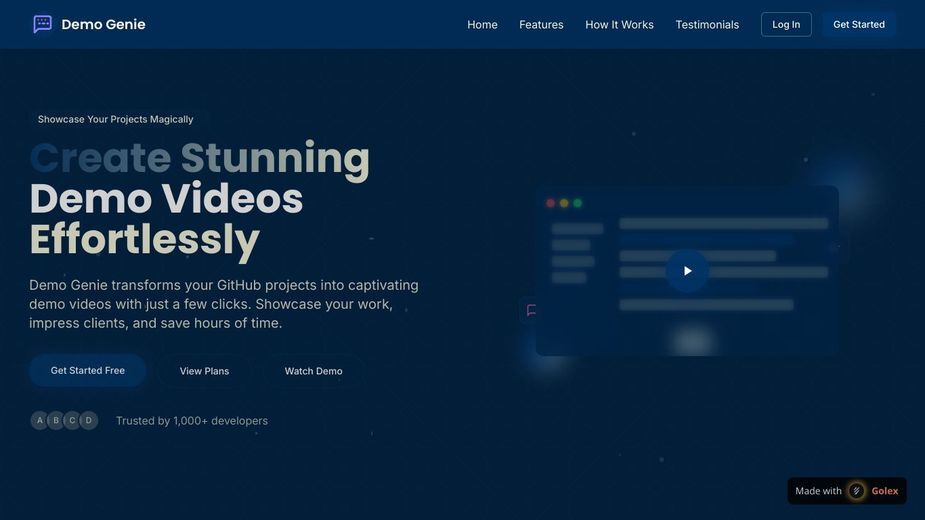Click Showcase Your Projects Magically badge

[x=116, y=119]
